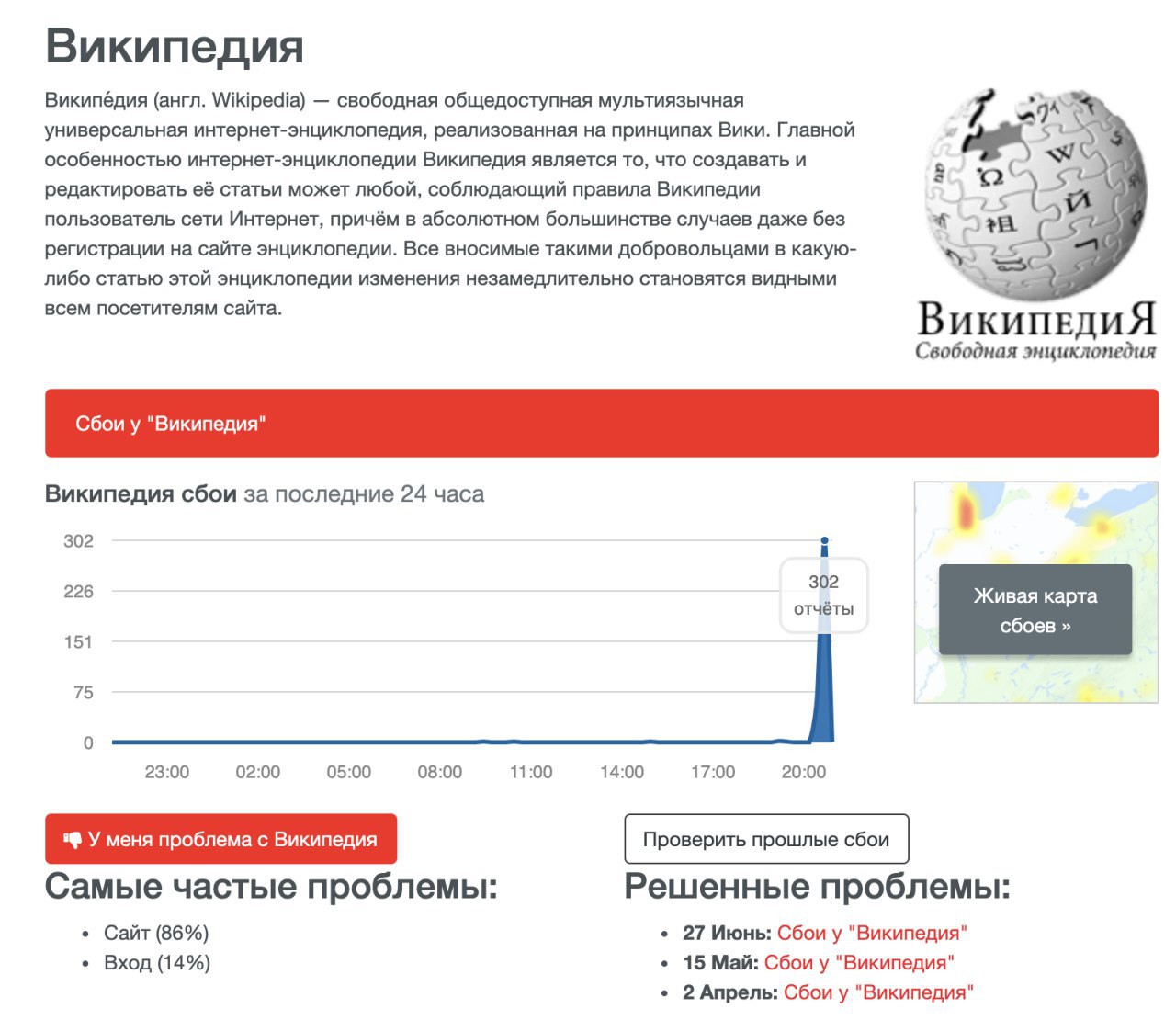Click the chart peak point at 302
This screenshot has width=1176, height=1020.
(824, 540)
